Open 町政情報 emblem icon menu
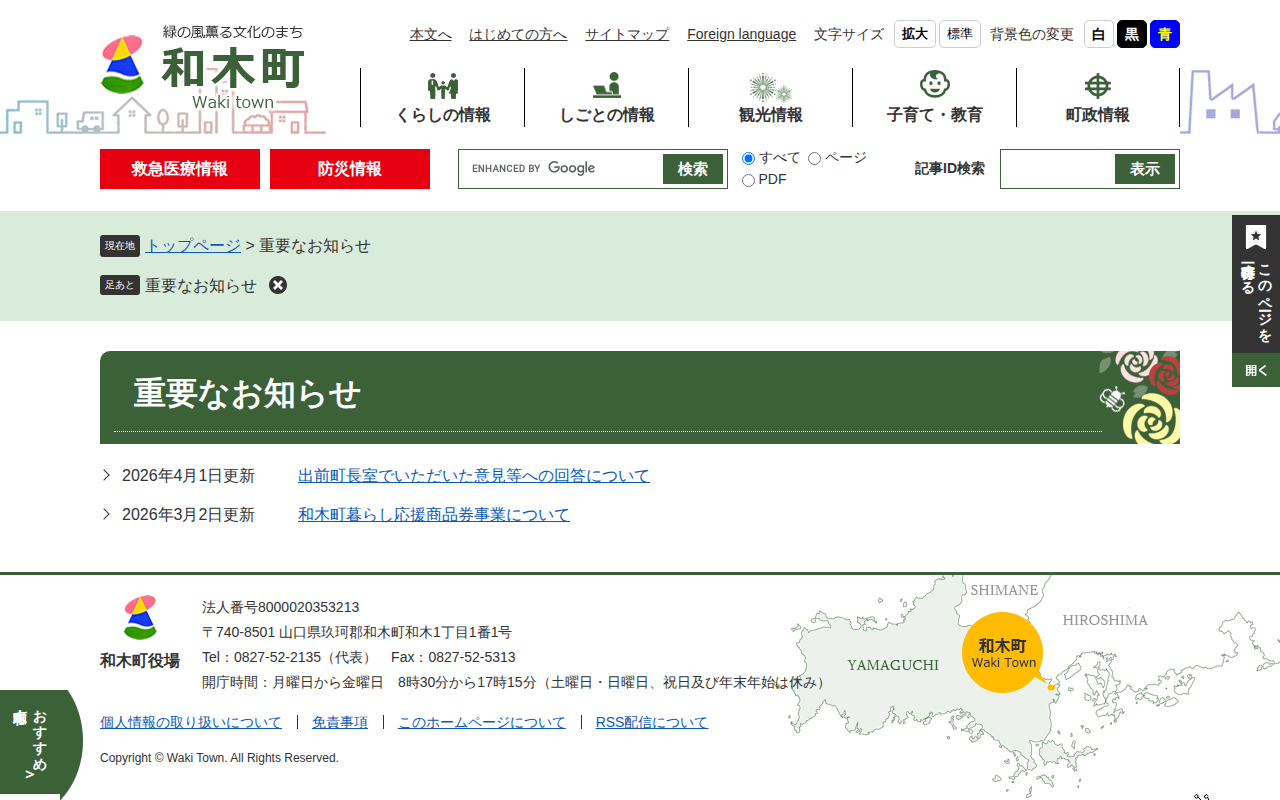This screenshot has height=800, width=1280. pos(1097,87)
